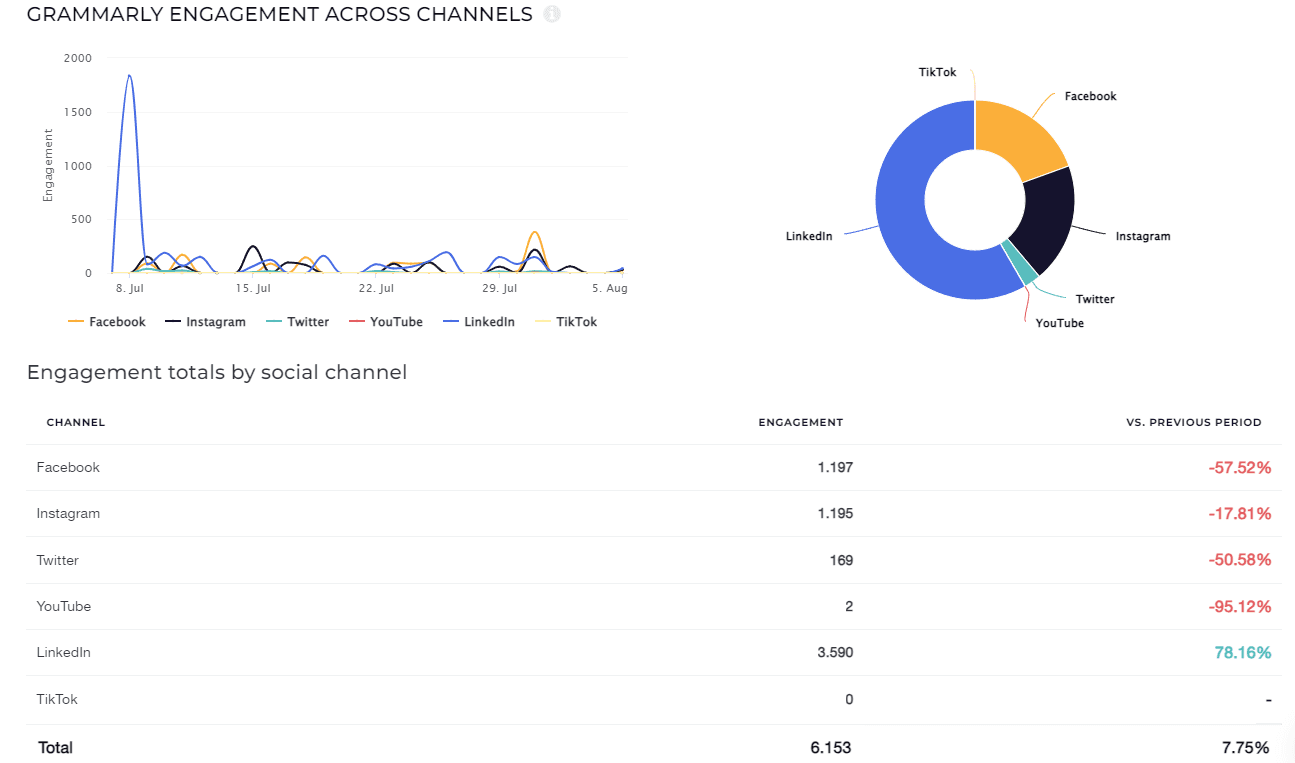
Task: Click the YouTube row in the table
Action: pos(64,606)
